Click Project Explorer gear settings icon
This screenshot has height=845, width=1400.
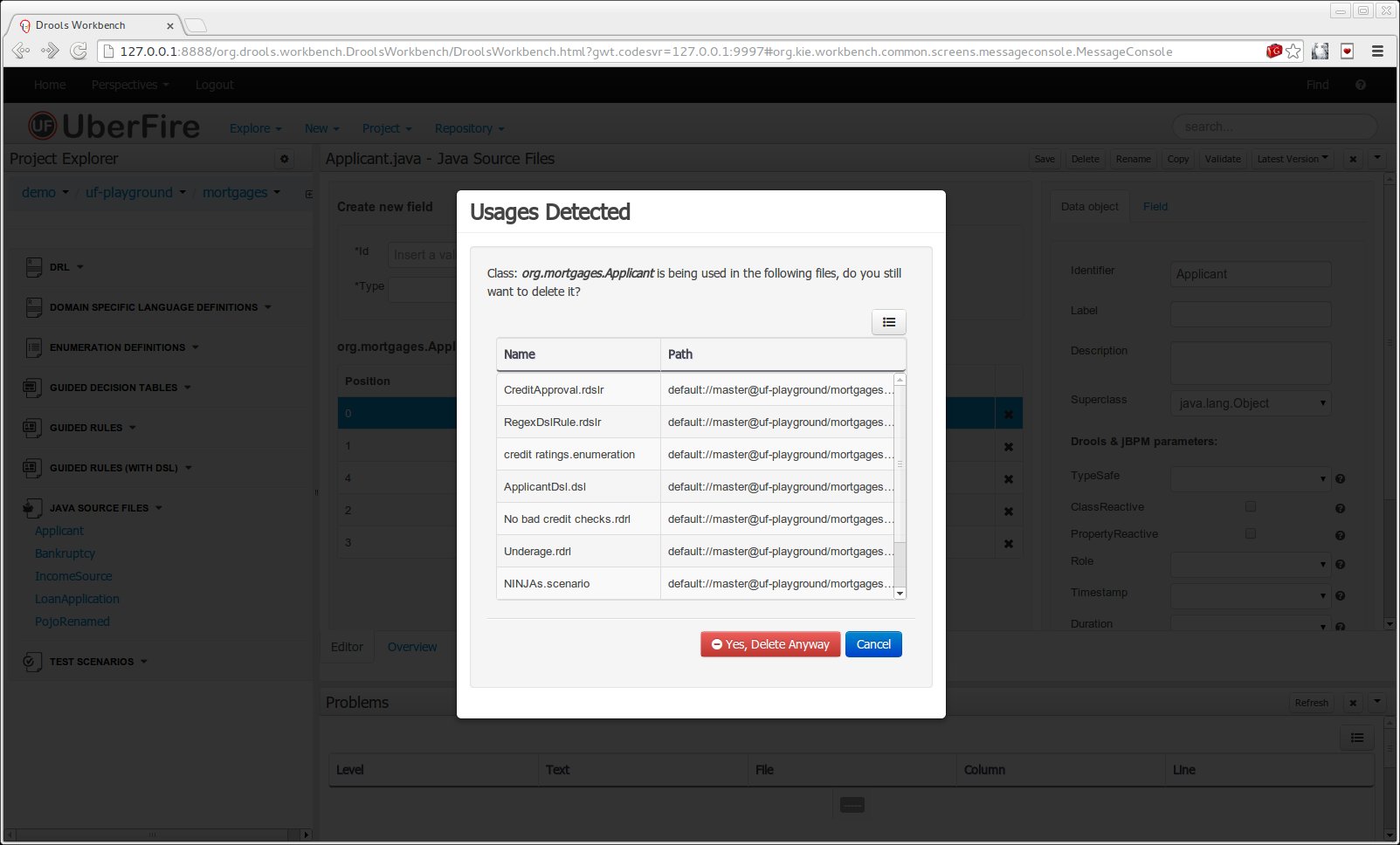tap(284, 159)
